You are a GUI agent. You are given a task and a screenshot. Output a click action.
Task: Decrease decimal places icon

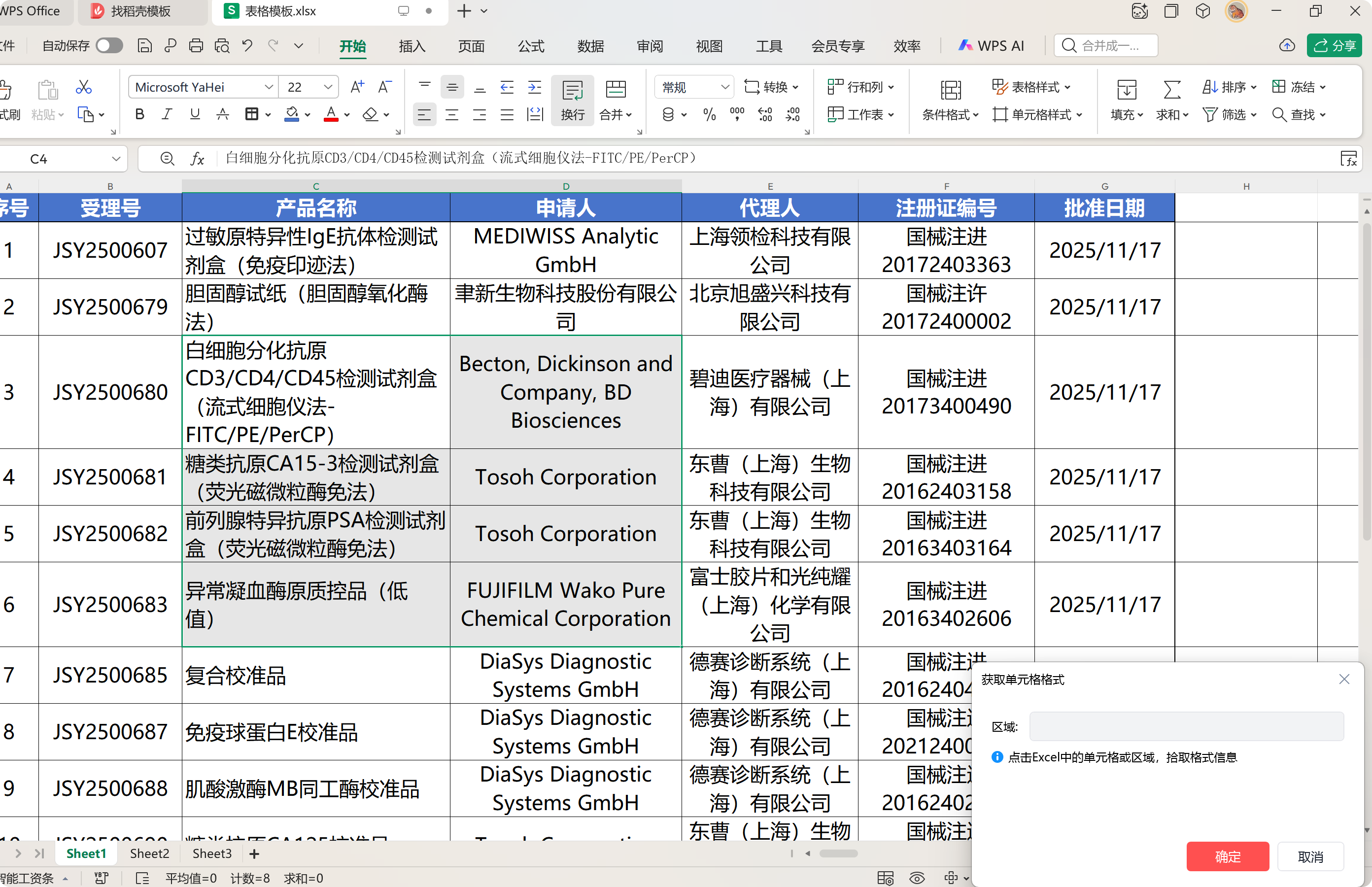(792, 115)
